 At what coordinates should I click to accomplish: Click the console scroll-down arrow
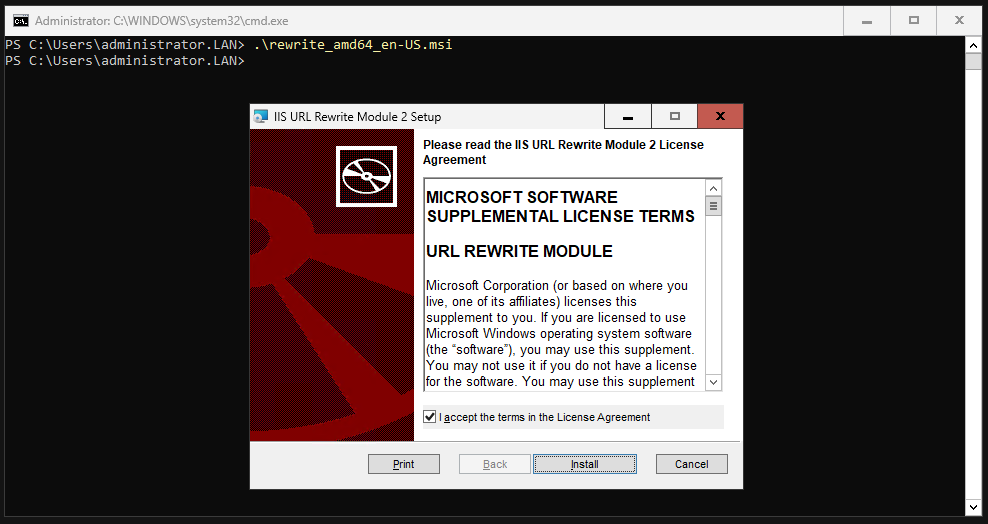973,508
